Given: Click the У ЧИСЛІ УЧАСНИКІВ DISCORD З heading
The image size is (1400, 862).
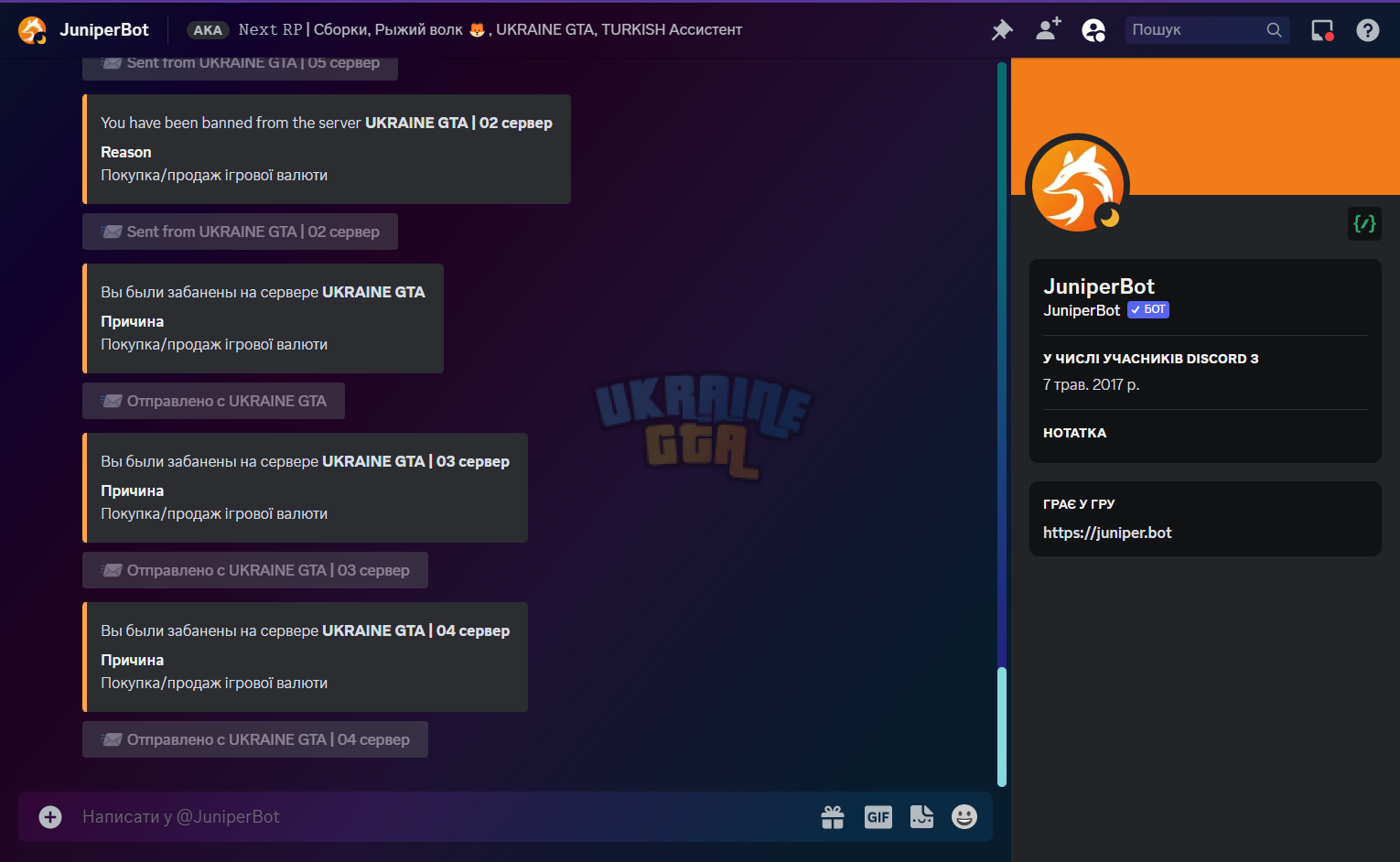Looking at the screenshot, I should pos(1150,359).
